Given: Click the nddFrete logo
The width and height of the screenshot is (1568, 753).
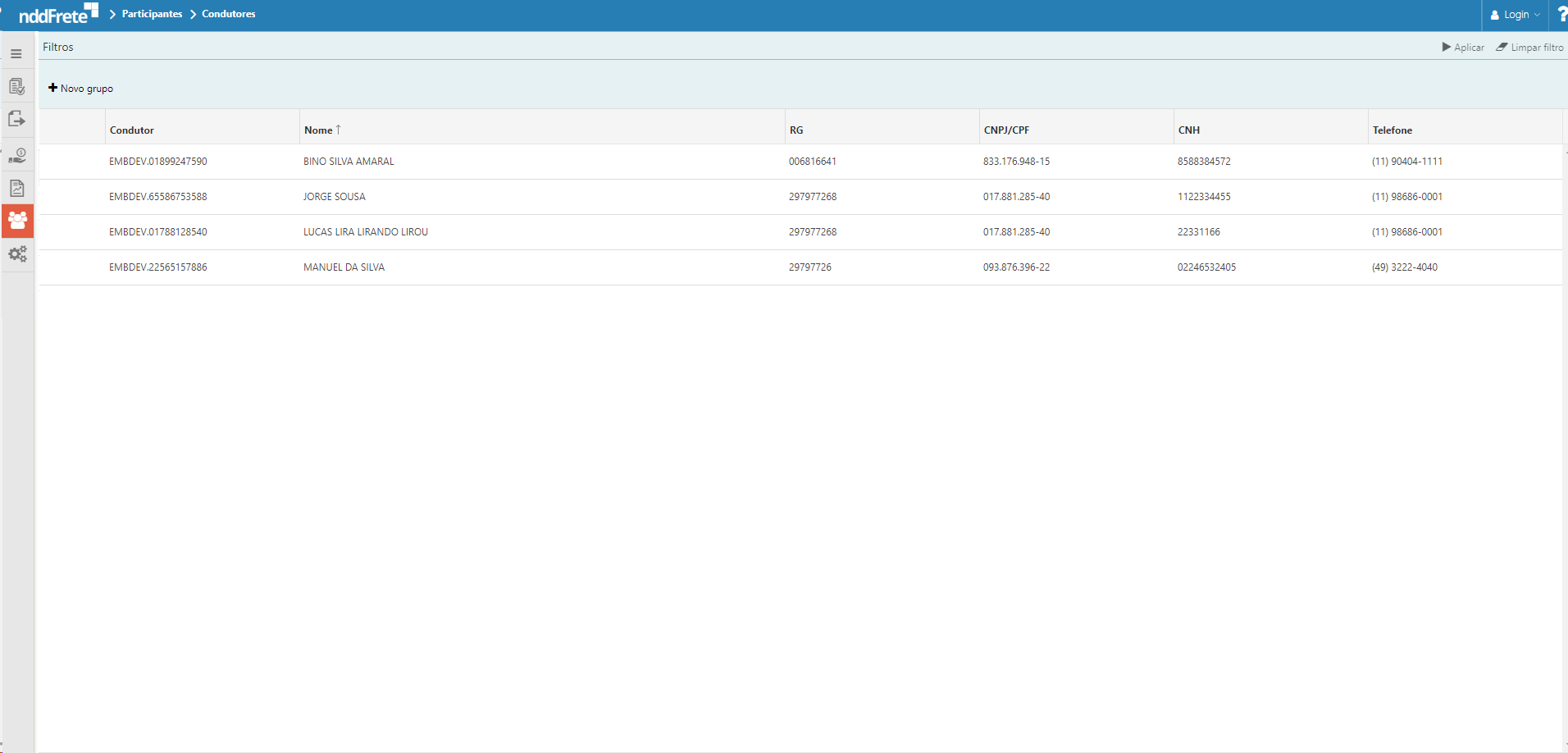Looking at the screenshot, I should [x=57, y=14].
